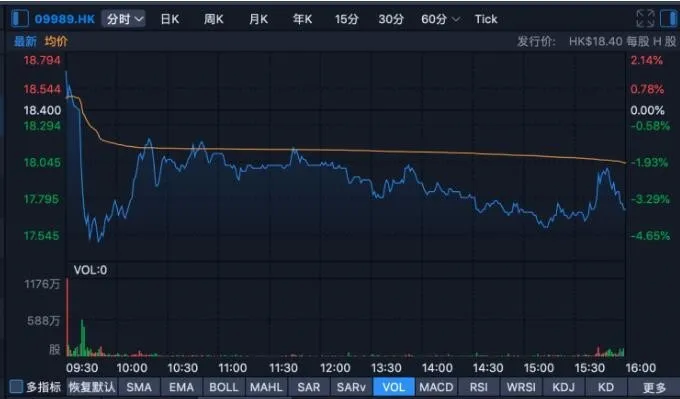Switch to the 周K tab
The height and width of the screenshot is (399, 680).
coord(214,19)
